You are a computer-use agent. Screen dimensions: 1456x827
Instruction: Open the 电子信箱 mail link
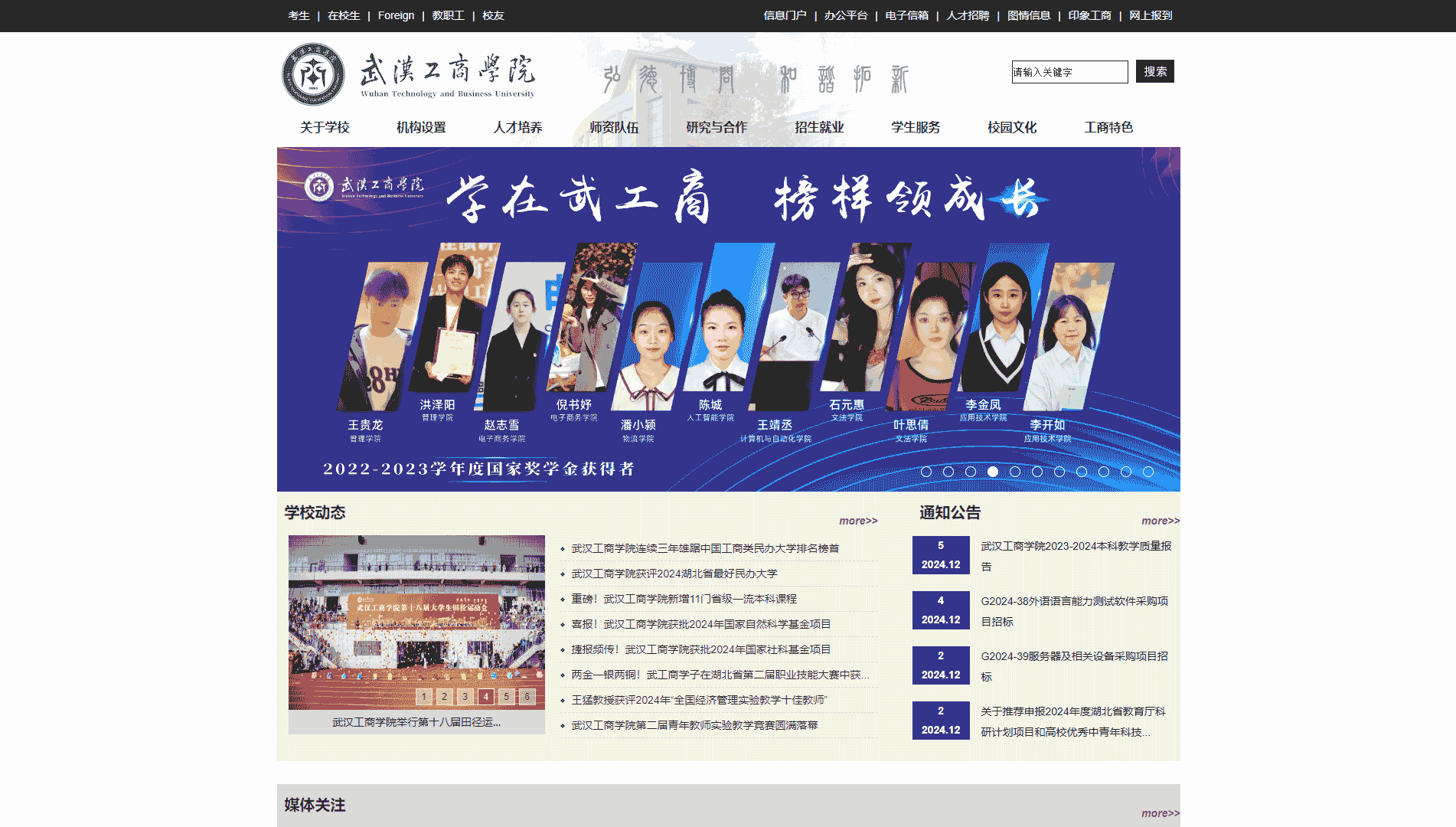pos(907,15)
